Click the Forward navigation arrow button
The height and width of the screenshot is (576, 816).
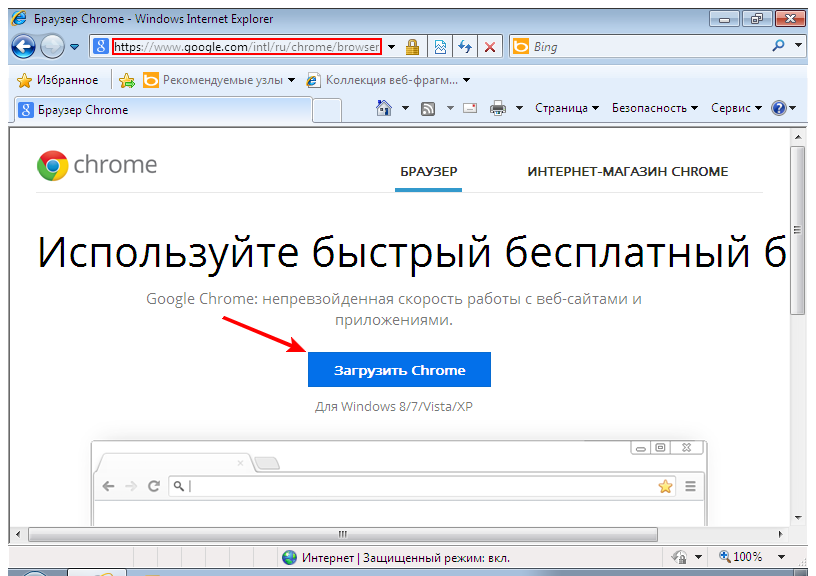coord(52,47)
